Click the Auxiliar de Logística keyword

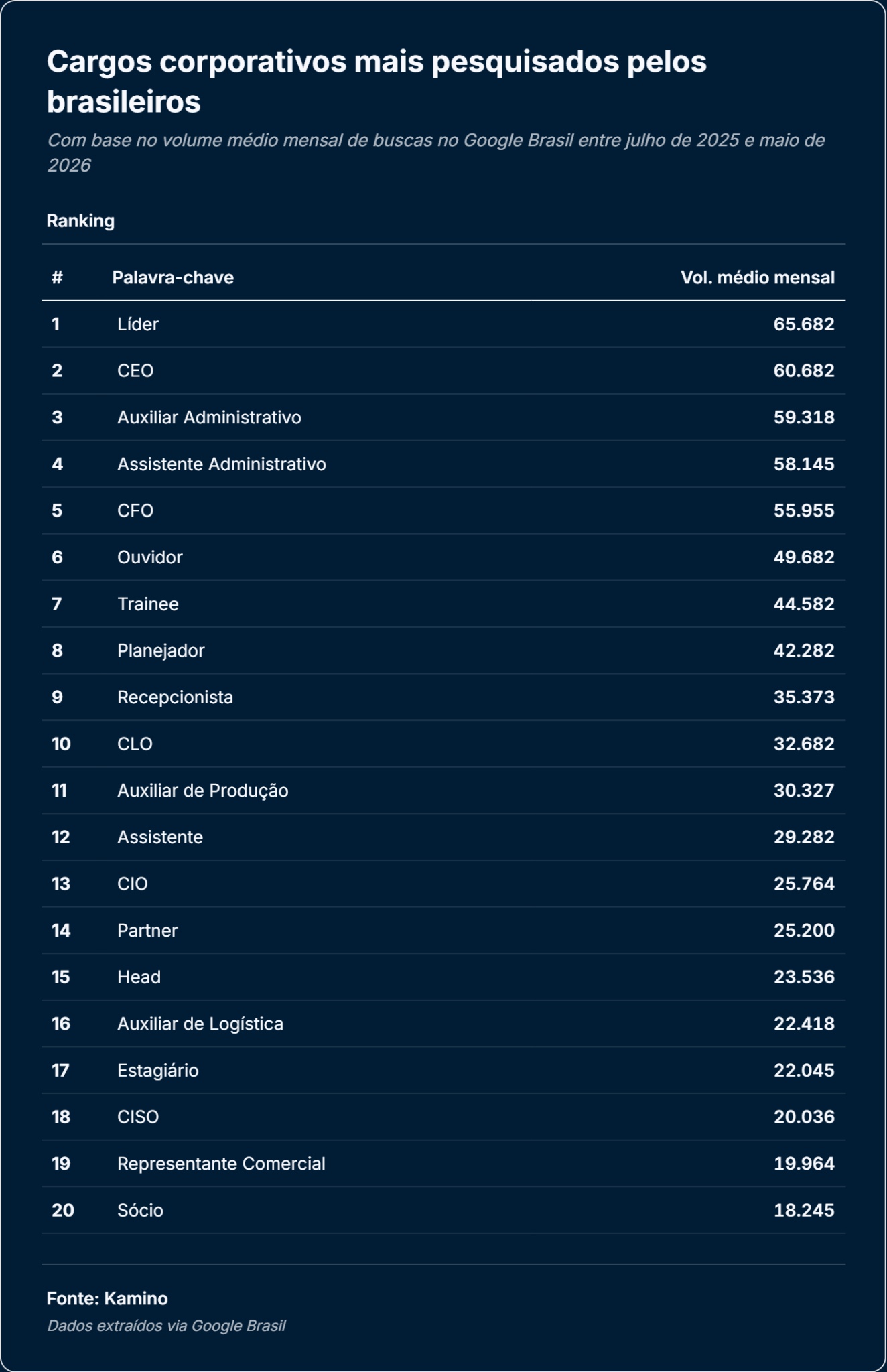200,1024
